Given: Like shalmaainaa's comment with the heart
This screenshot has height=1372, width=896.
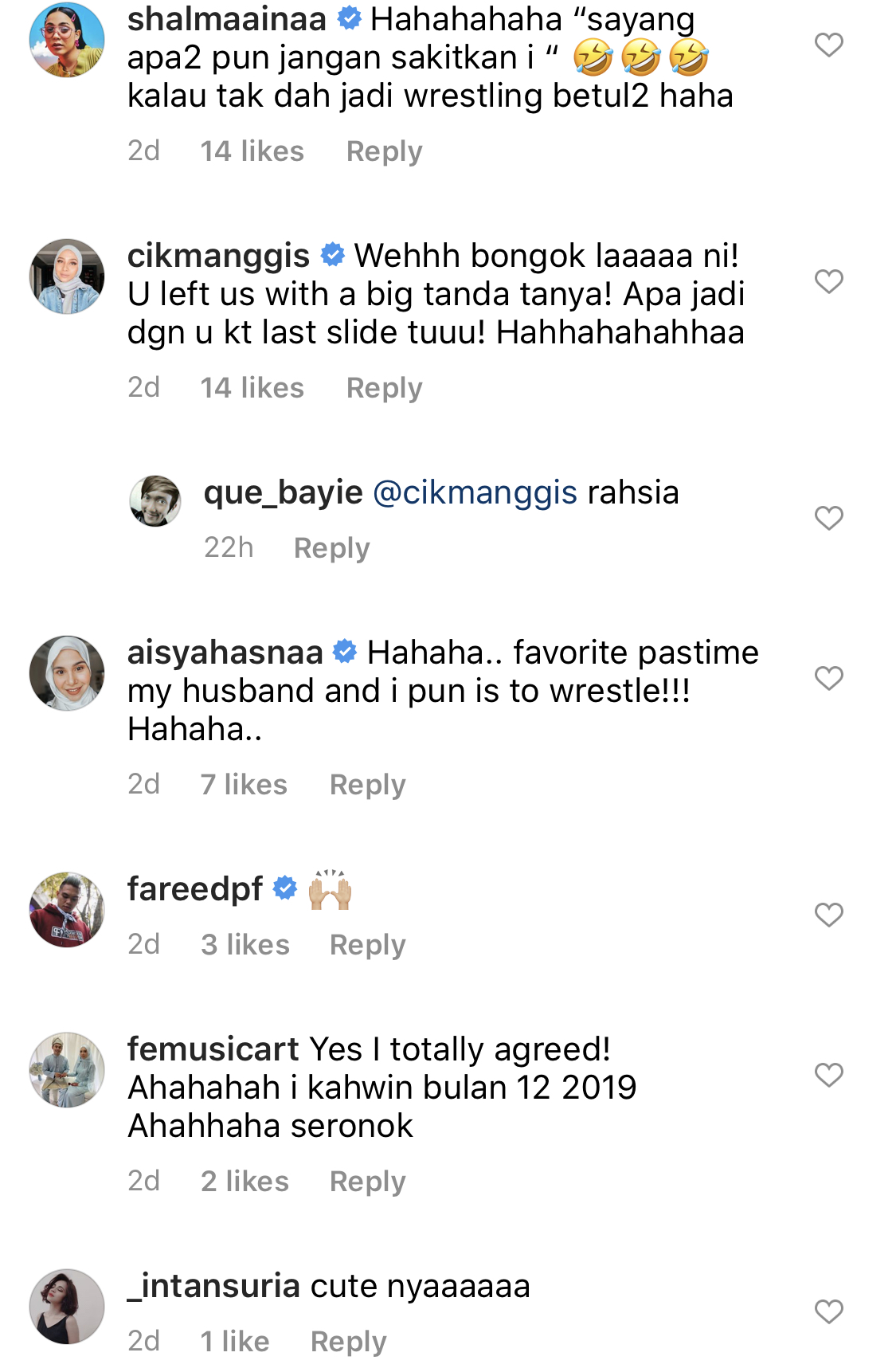Looking at the screenshot, I should point(828,45).
